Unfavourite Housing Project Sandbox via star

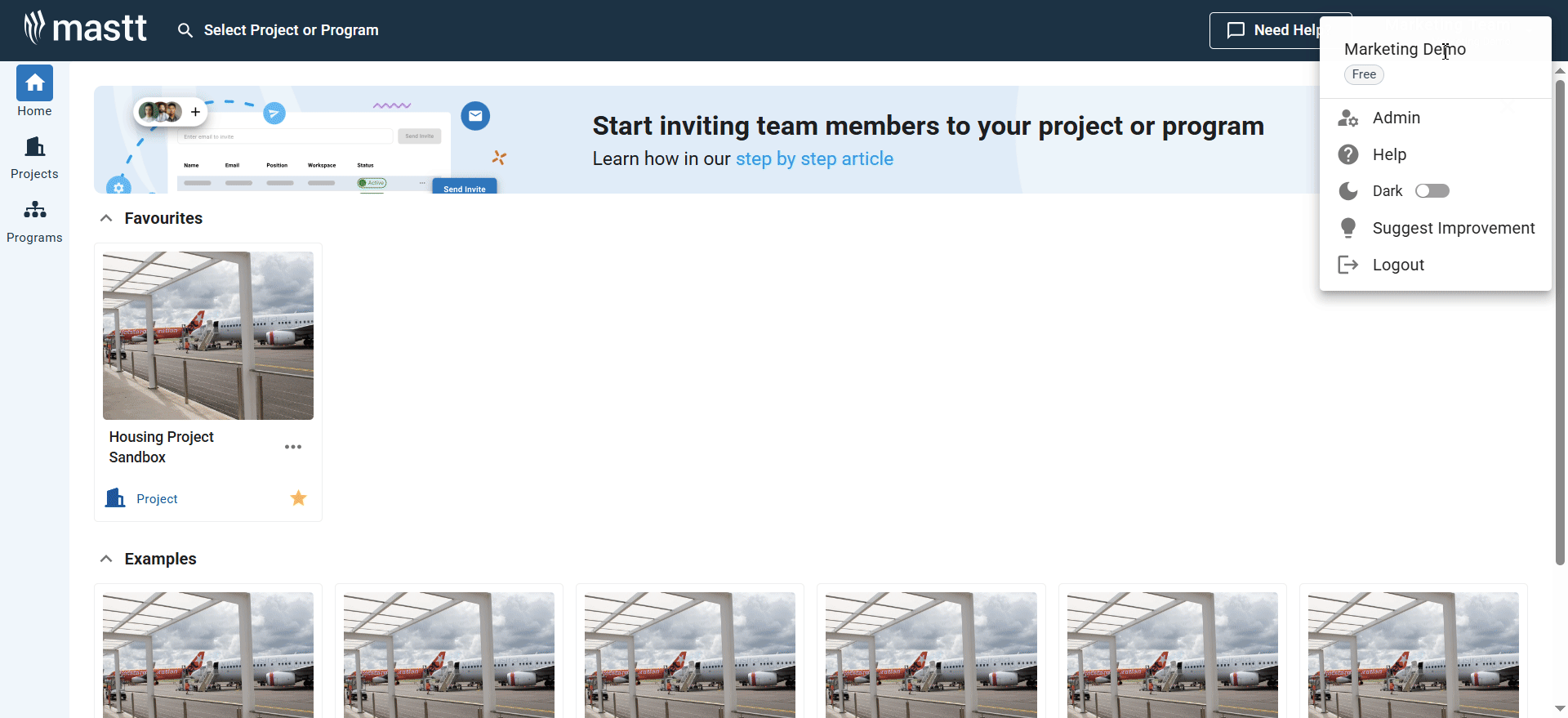pyautogui.click(x=299, y=498)
